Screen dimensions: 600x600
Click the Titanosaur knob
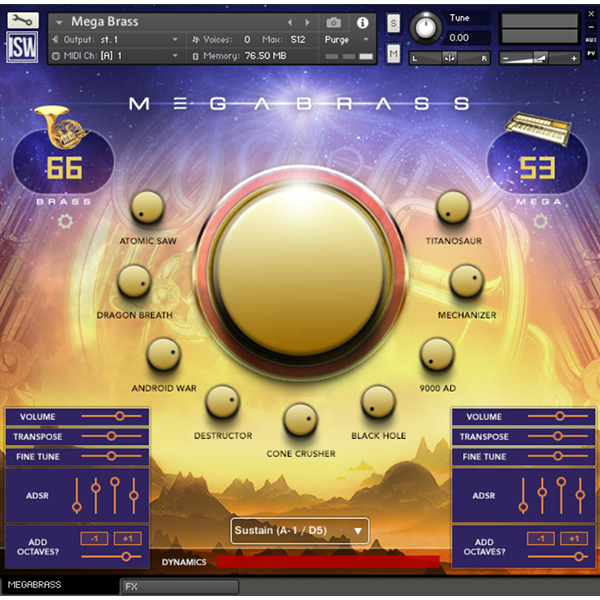[453, 207]
